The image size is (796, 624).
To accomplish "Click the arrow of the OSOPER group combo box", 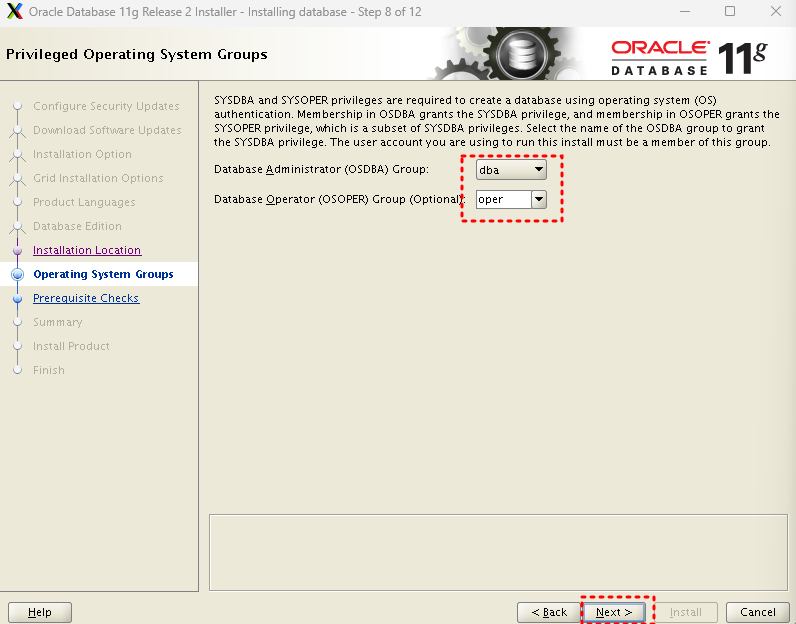I will (539, 199).
